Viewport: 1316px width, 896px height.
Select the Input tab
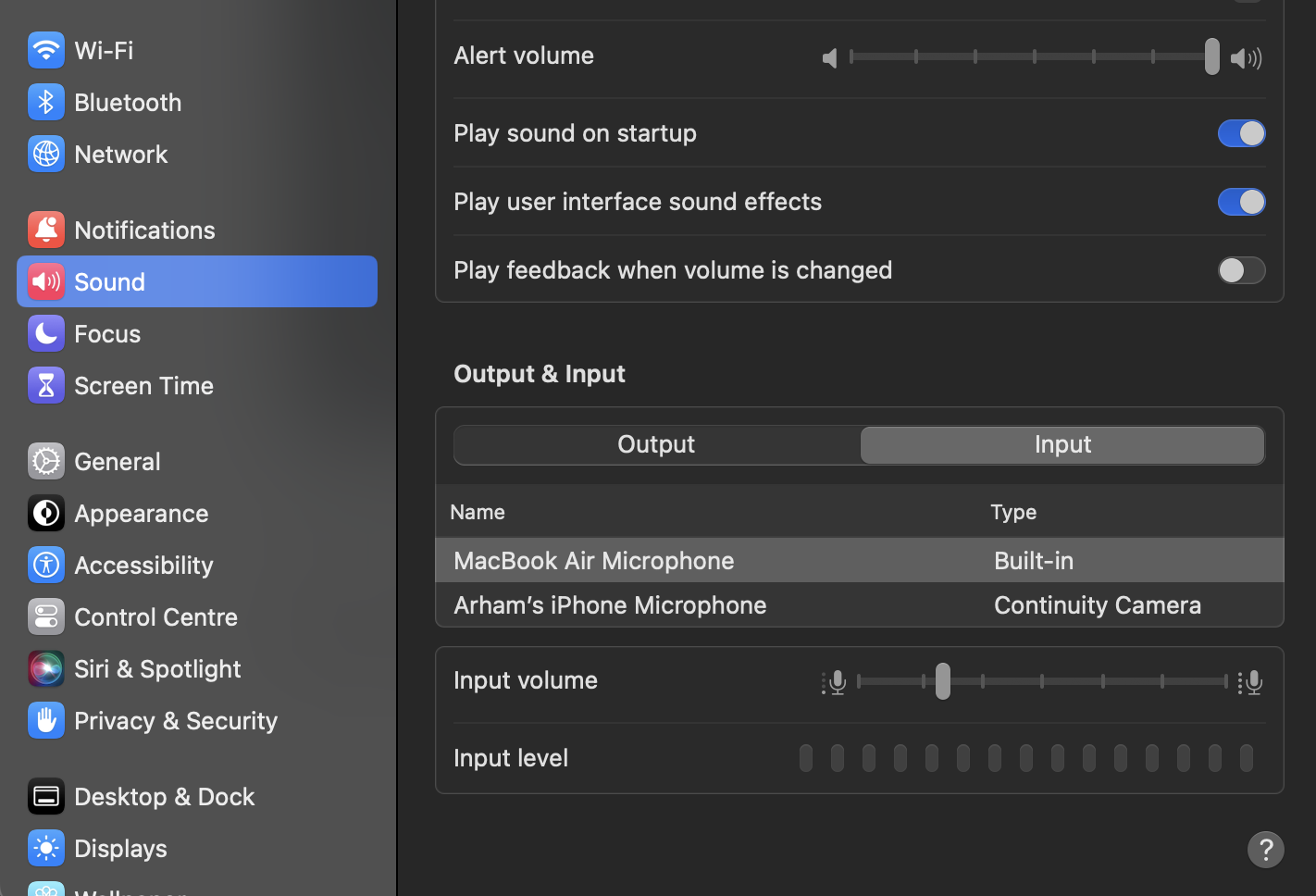pyautogui.click(x=1061, y=444)
